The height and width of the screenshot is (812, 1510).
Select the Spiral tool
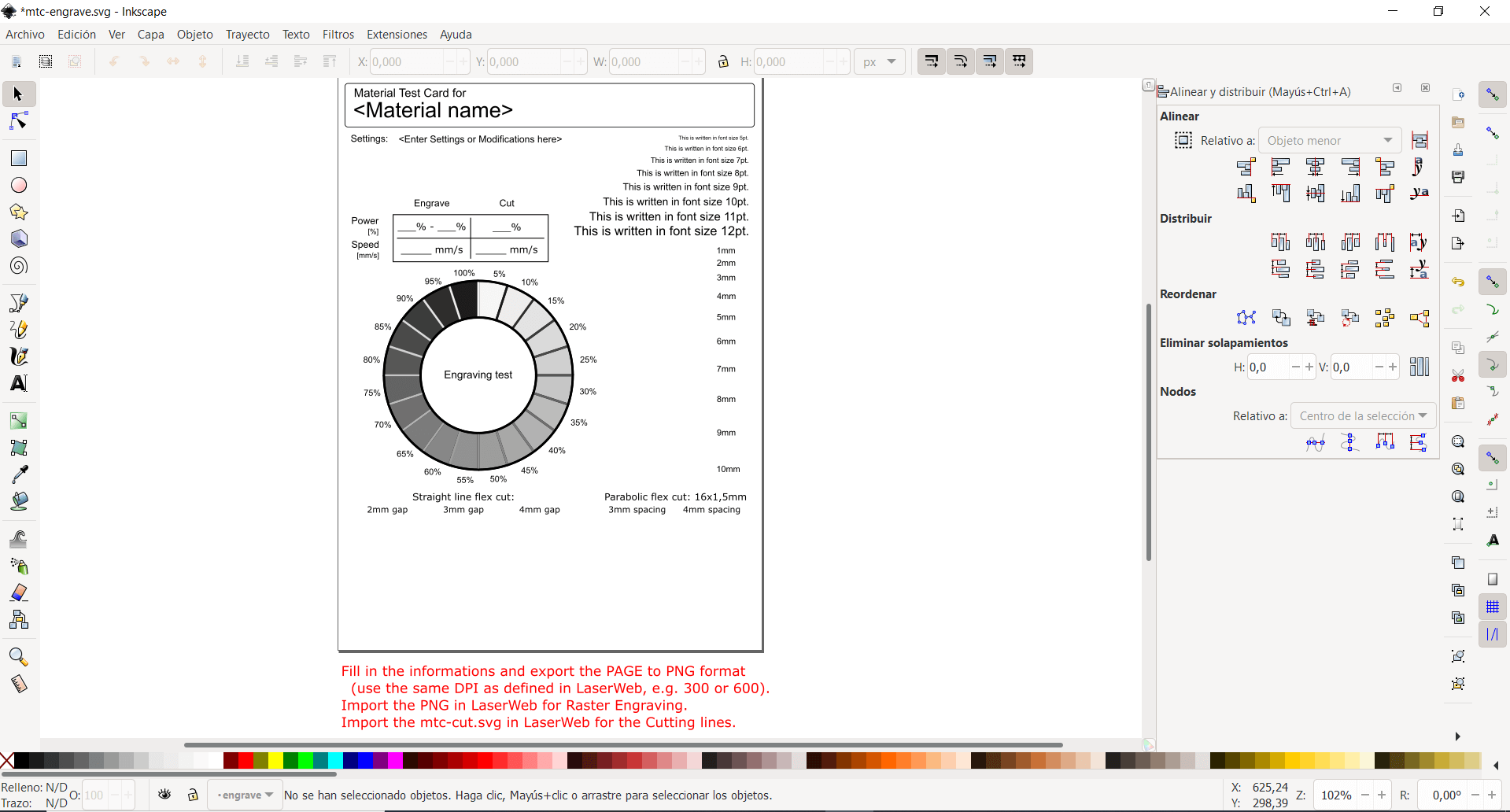[x=19, y=265]
